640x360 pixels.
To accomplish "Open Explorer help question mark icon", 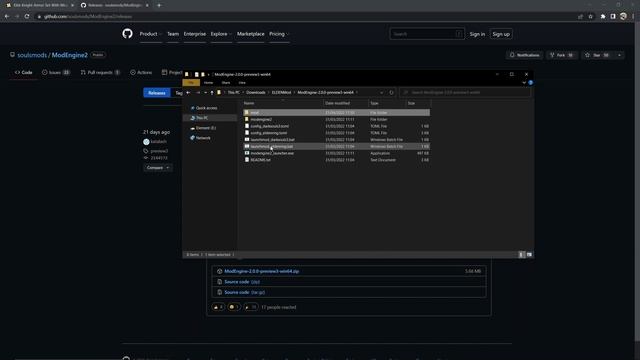I will 530,83.
